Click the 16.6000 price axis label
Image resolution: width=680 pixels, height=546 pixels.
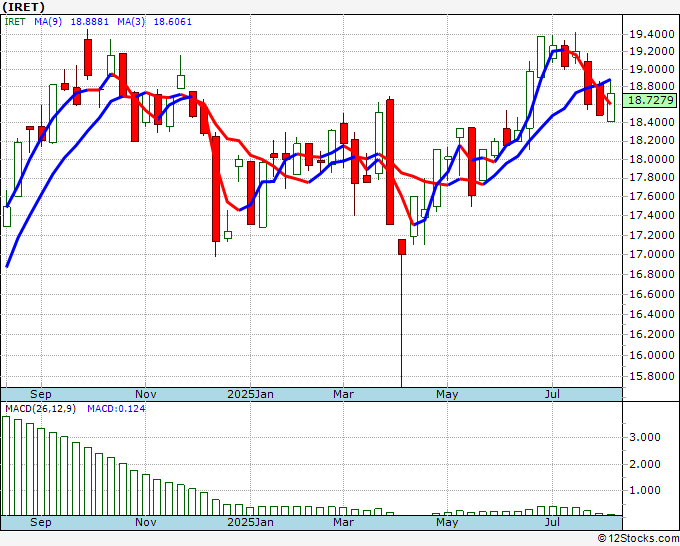[652, 294]
